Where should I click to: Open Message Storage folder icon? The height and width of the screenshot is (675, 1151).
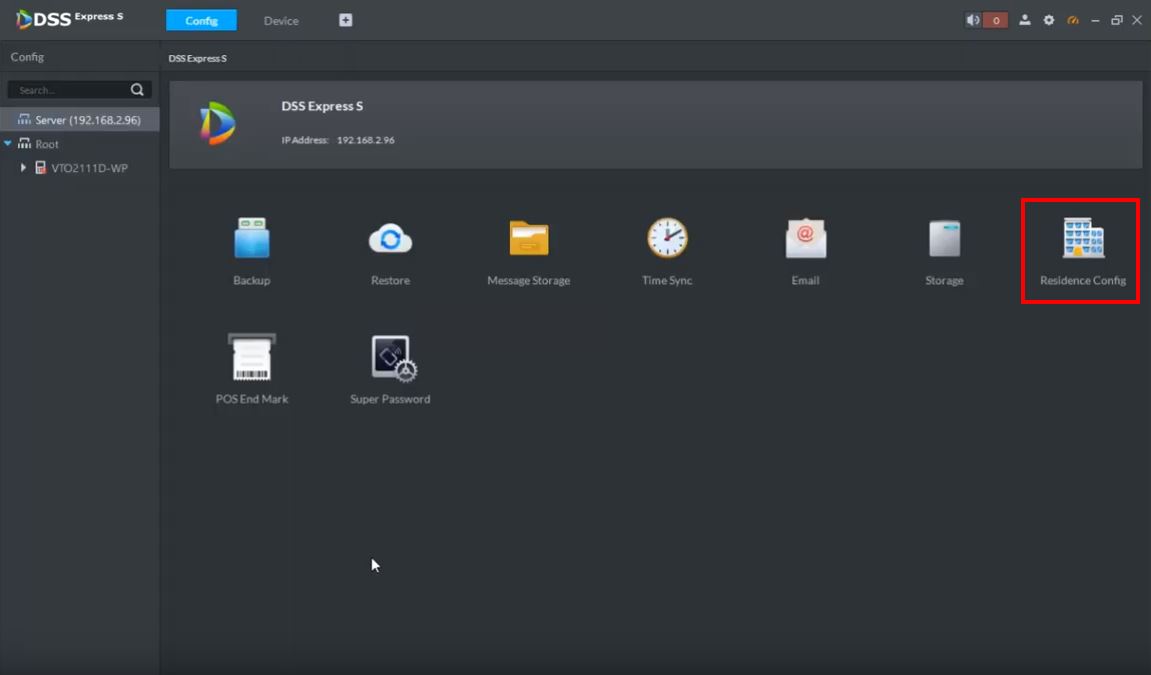pyautogui.click(x=529, y=238)
